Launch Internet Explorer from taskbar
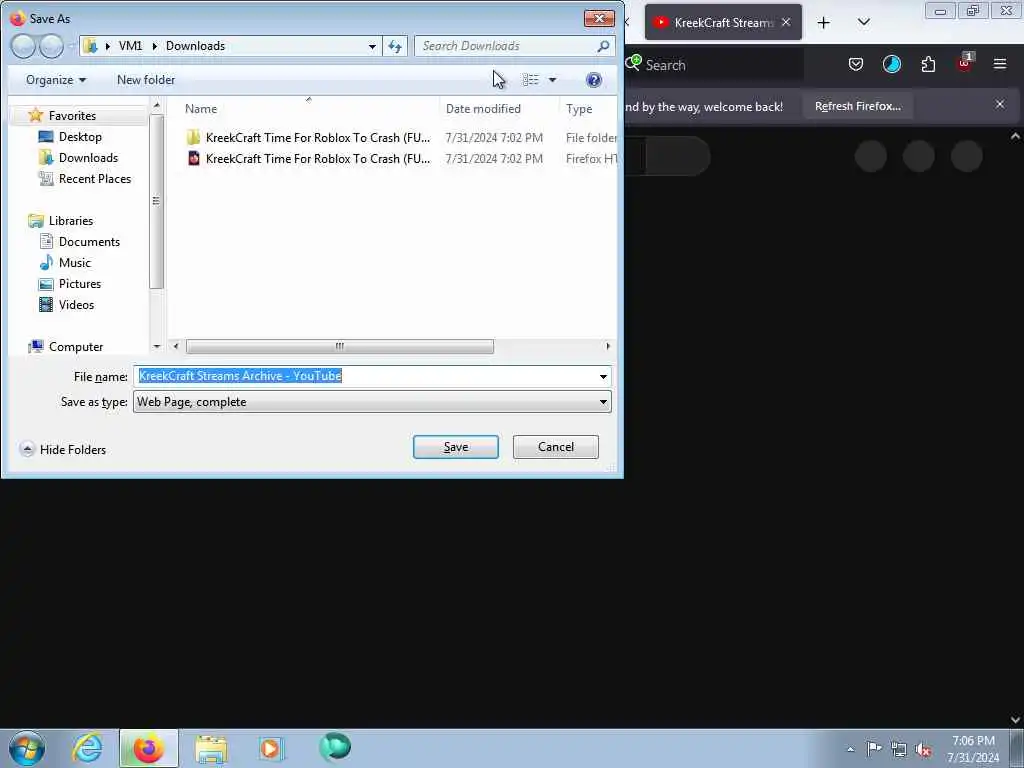Image resolution: width=1024 pixels, height=768 pixels. (x=88, y=748)
